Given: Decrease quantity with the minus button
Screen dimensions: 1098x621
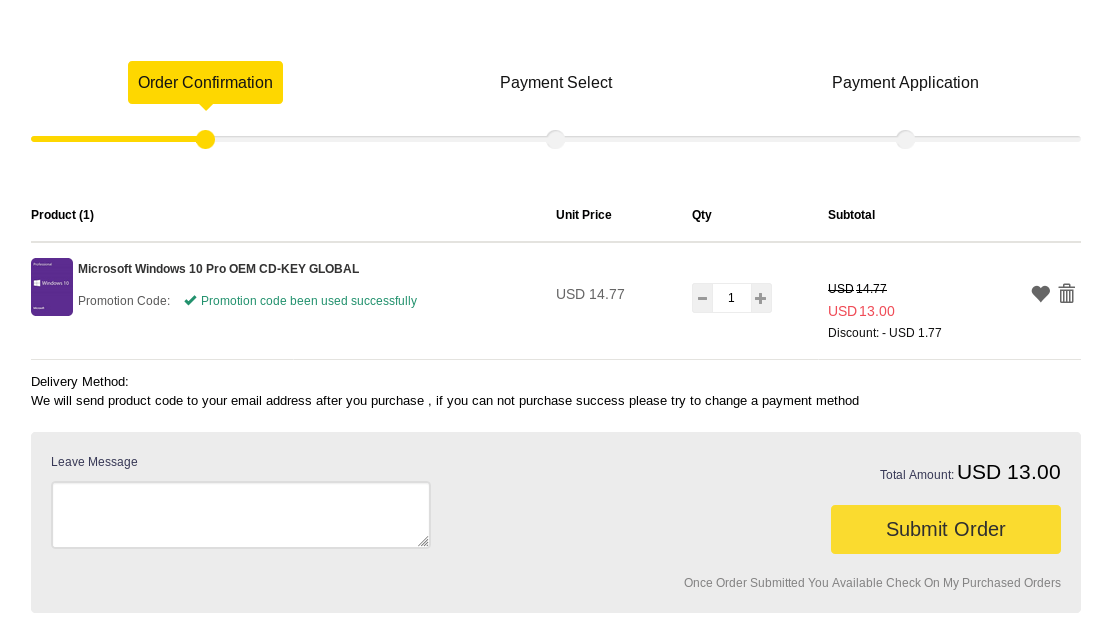Looking at the screenshot, I should (x=702, y=298).
